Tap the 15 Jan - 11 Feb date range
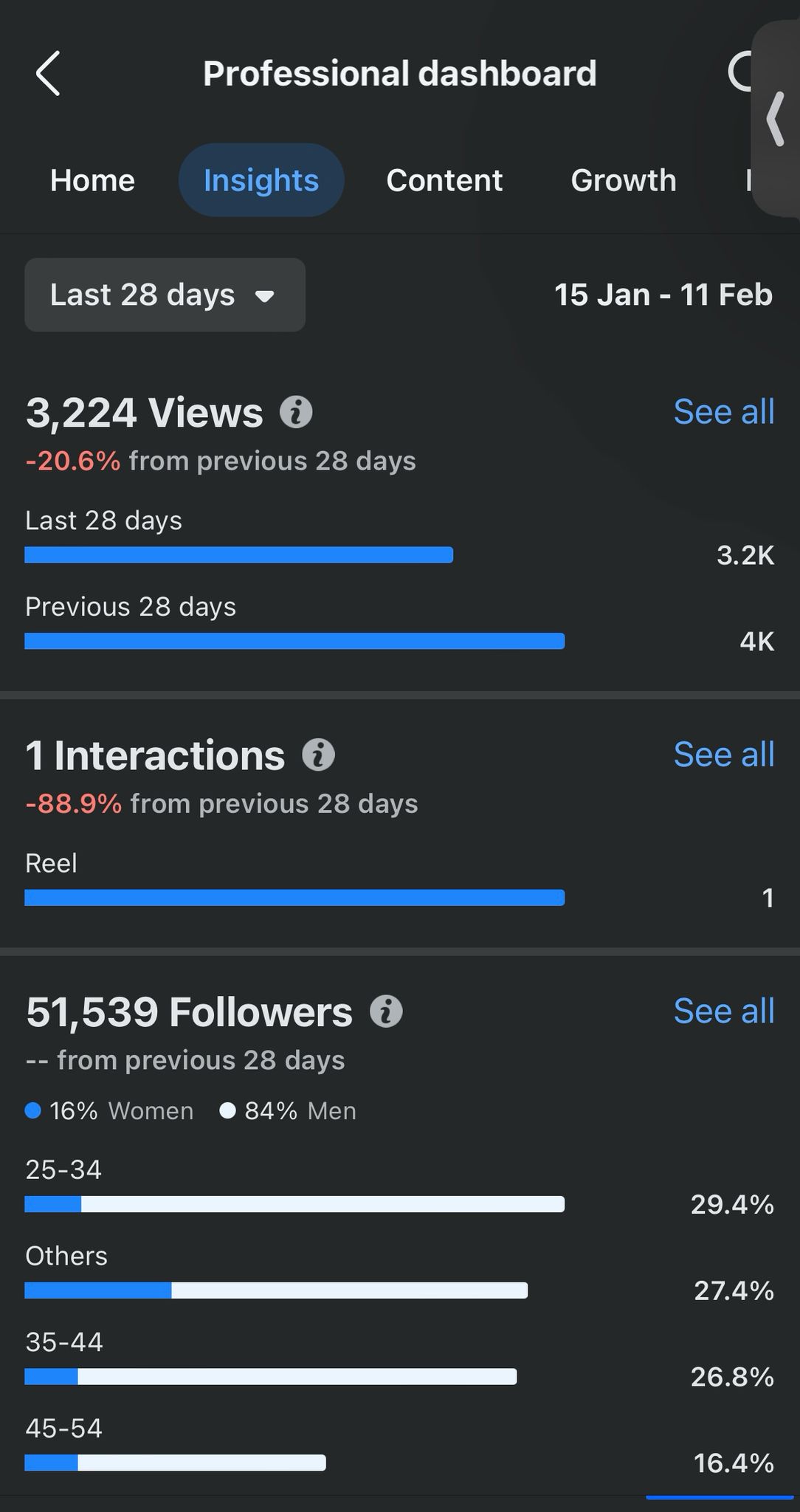Viewport: 800px width, 1512px height. click(663, 295)
